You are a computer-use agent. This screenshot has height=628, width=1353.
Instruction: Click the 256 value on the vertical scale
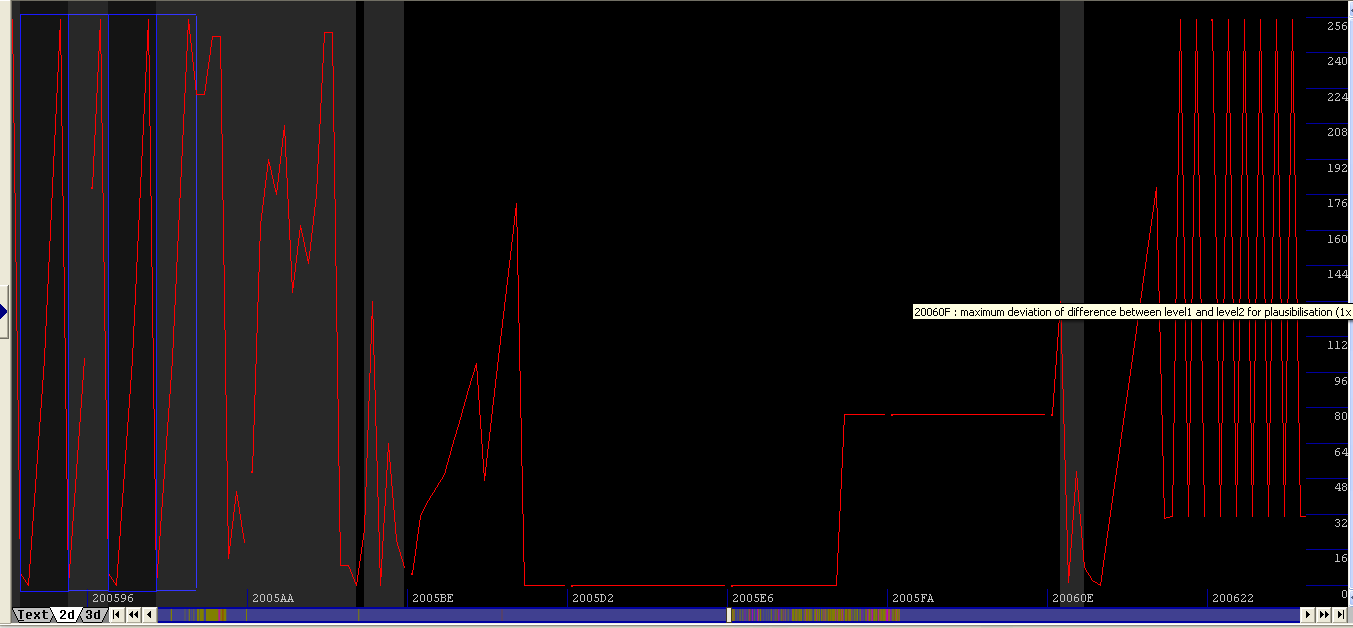pos(1336,26)
